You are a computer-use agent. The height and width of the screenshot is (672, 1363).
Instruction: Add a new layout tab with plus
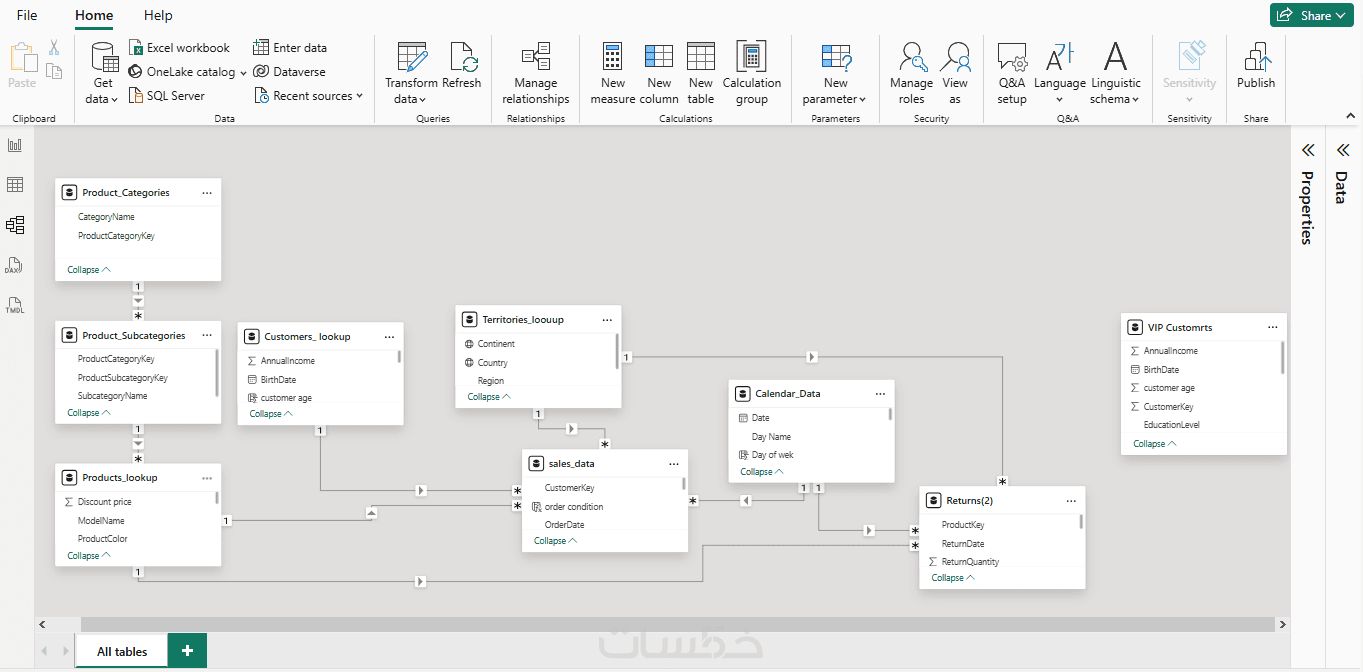click(x=187, y=651)
